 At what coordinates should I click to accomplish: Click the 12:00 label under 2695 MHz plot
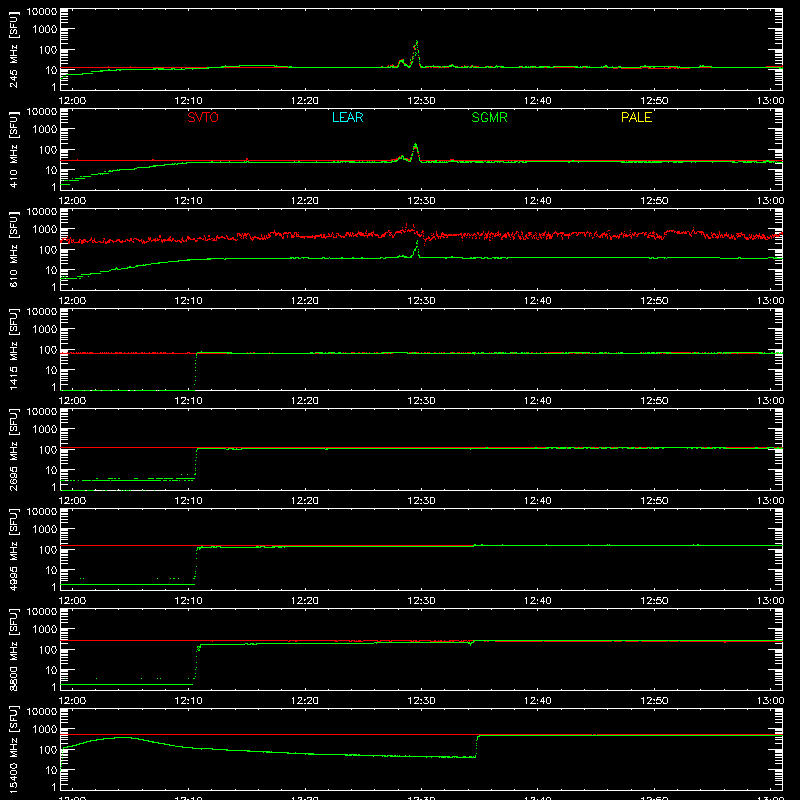72,501
